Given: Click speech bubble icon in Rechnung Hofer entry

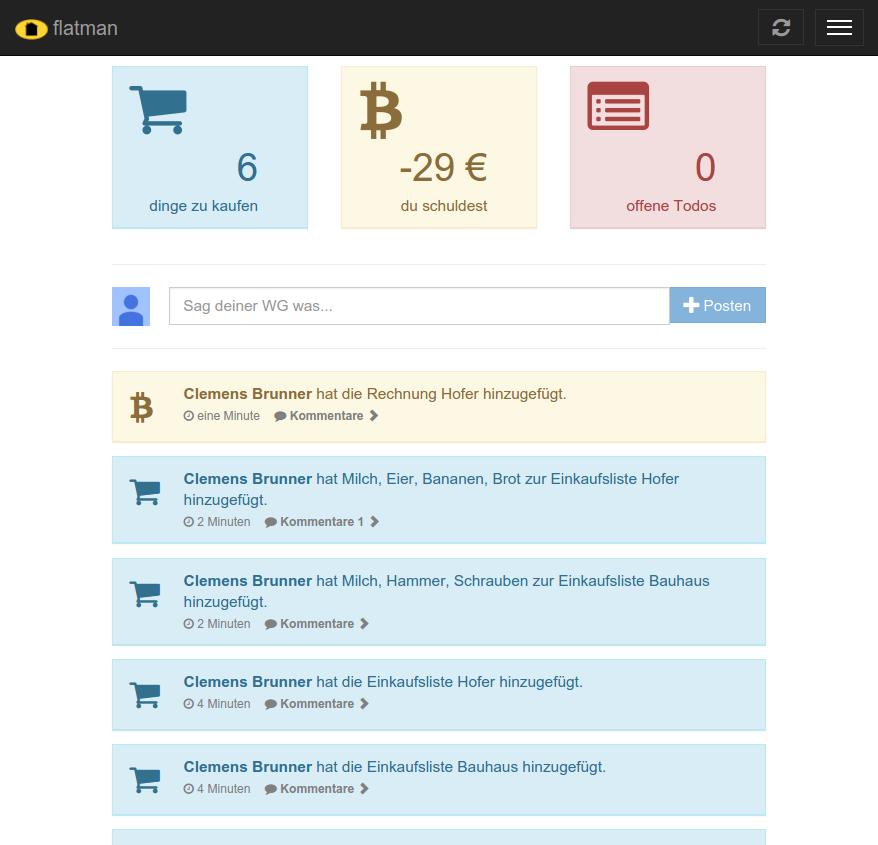Looking at the screenshot, I should (280, 416).
